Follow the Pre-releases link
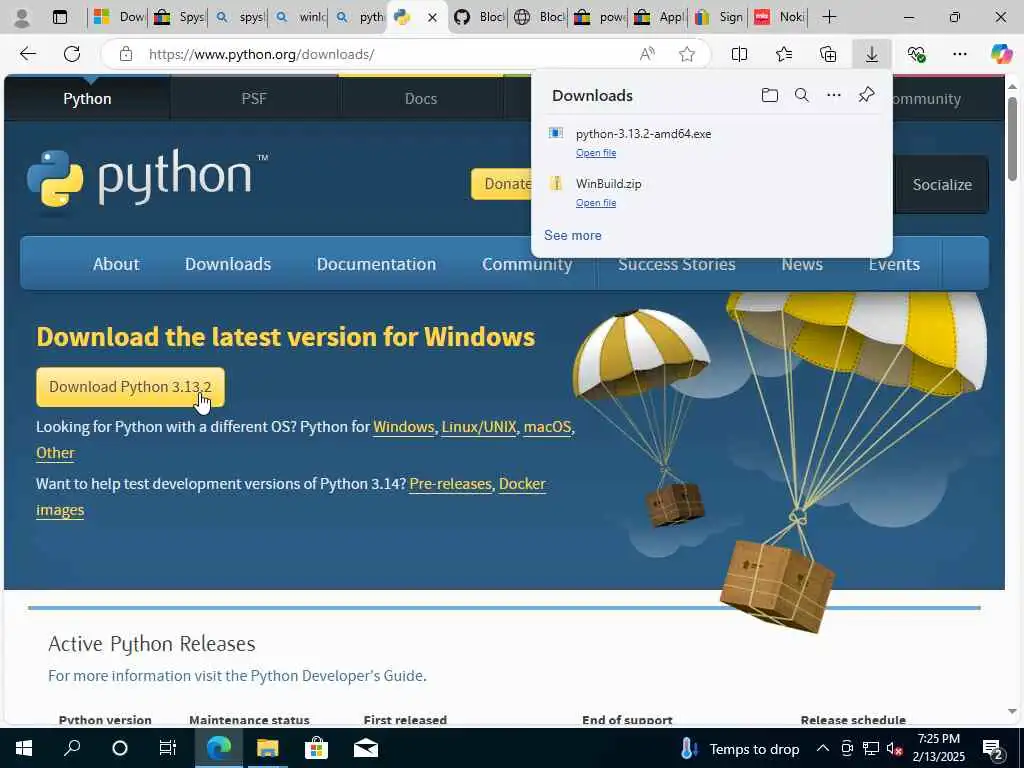The width and height of the screenshot is (1024, 768). (x=450, y=484)
